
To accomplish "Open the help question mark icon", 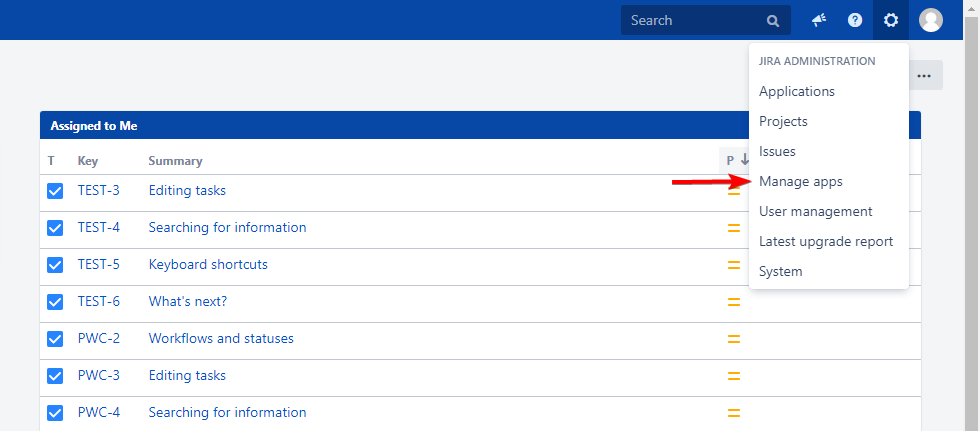I will click(x=855, y=20).
